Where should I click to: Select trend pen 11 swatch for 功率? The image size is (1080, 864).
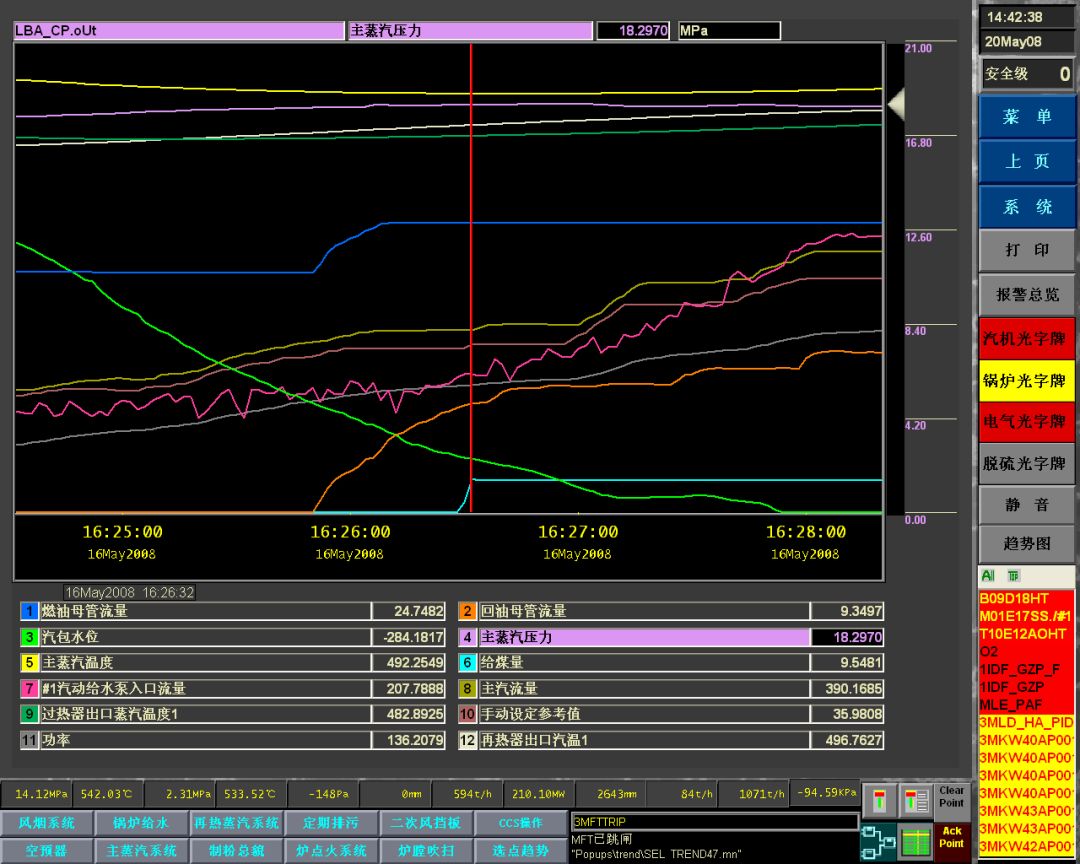point(29,740)
